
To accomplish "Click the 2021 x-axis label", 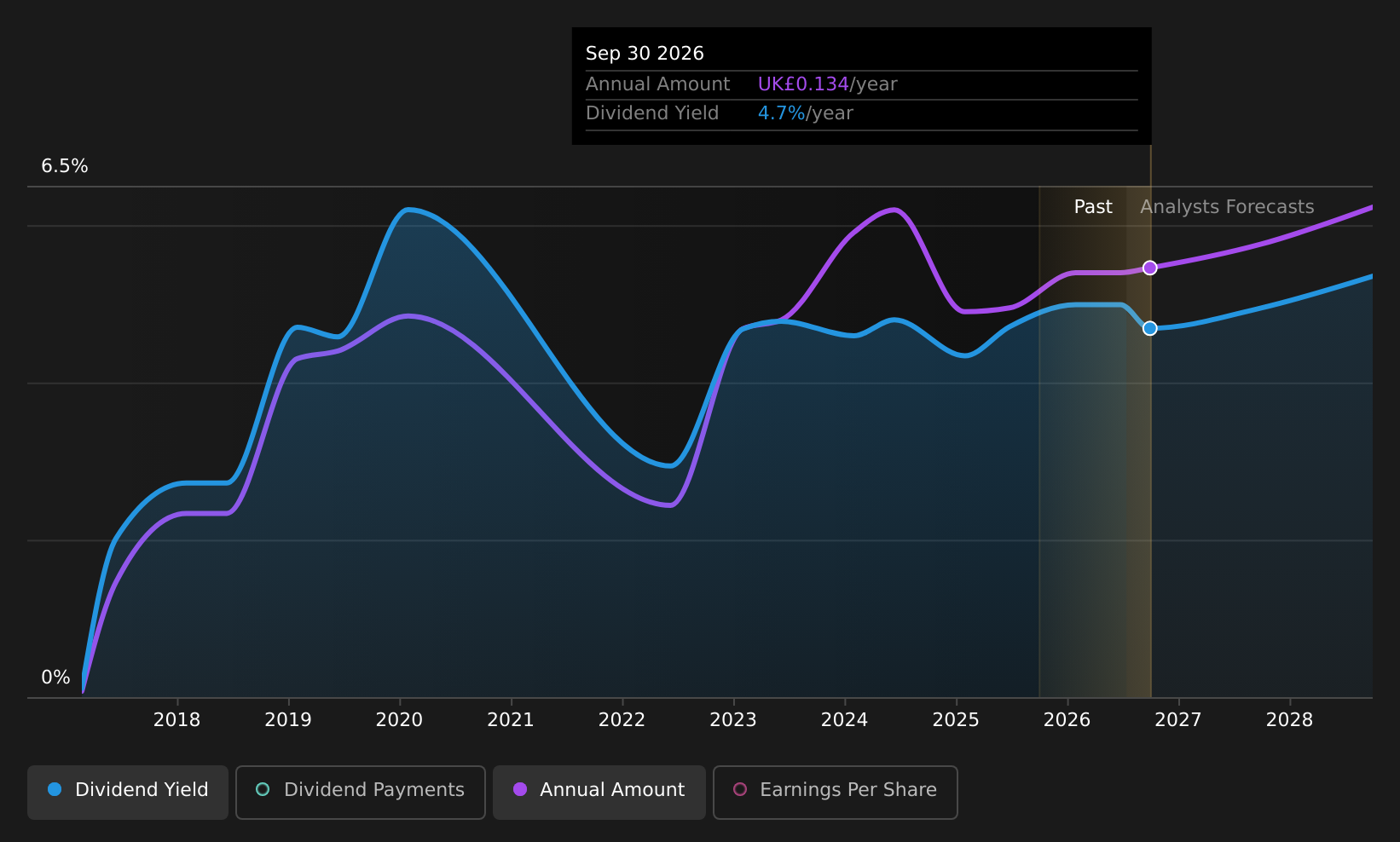I will coord(511,720).
